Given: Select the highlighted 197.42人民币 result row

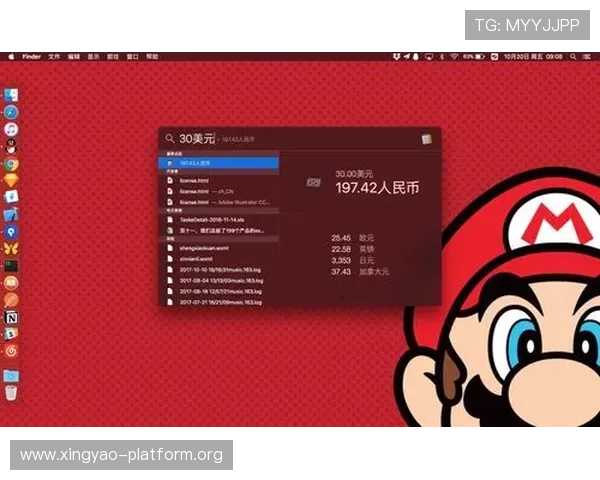Looking at the screenshot, I should click(218, 163).
